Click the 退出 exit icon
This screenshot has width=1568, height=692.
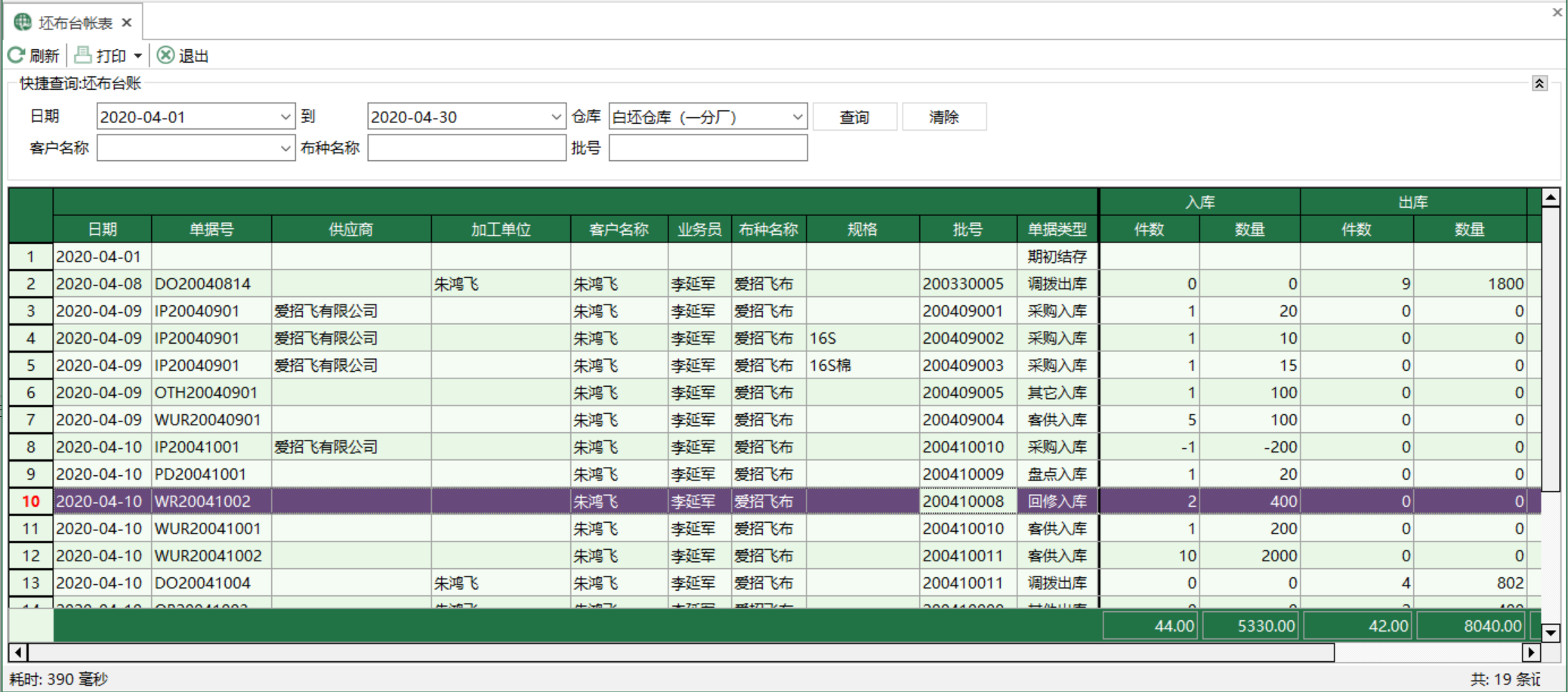click(165, 55)
